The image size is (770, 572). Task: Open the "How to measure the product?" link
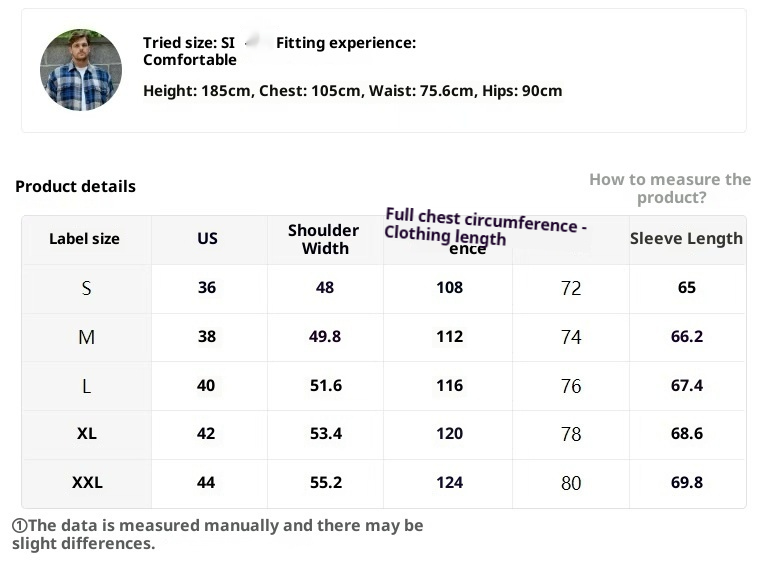point(670,188)
